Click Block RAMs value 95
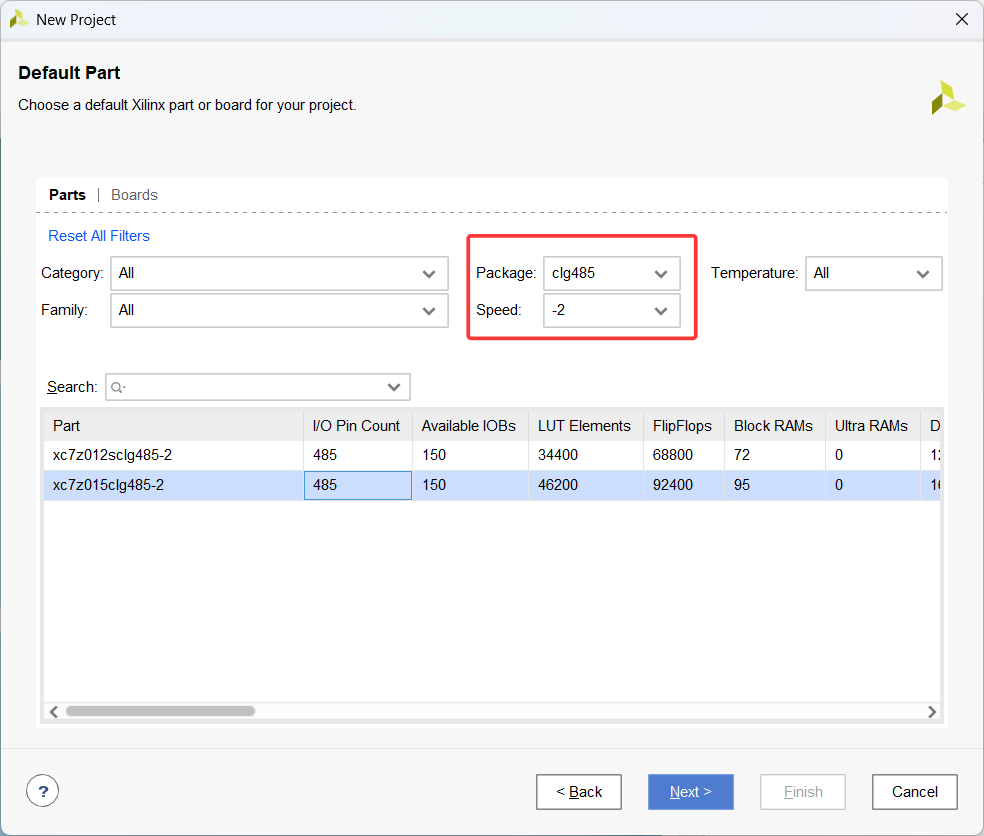Screen dimensions: 984x836 tap(742, 485)
